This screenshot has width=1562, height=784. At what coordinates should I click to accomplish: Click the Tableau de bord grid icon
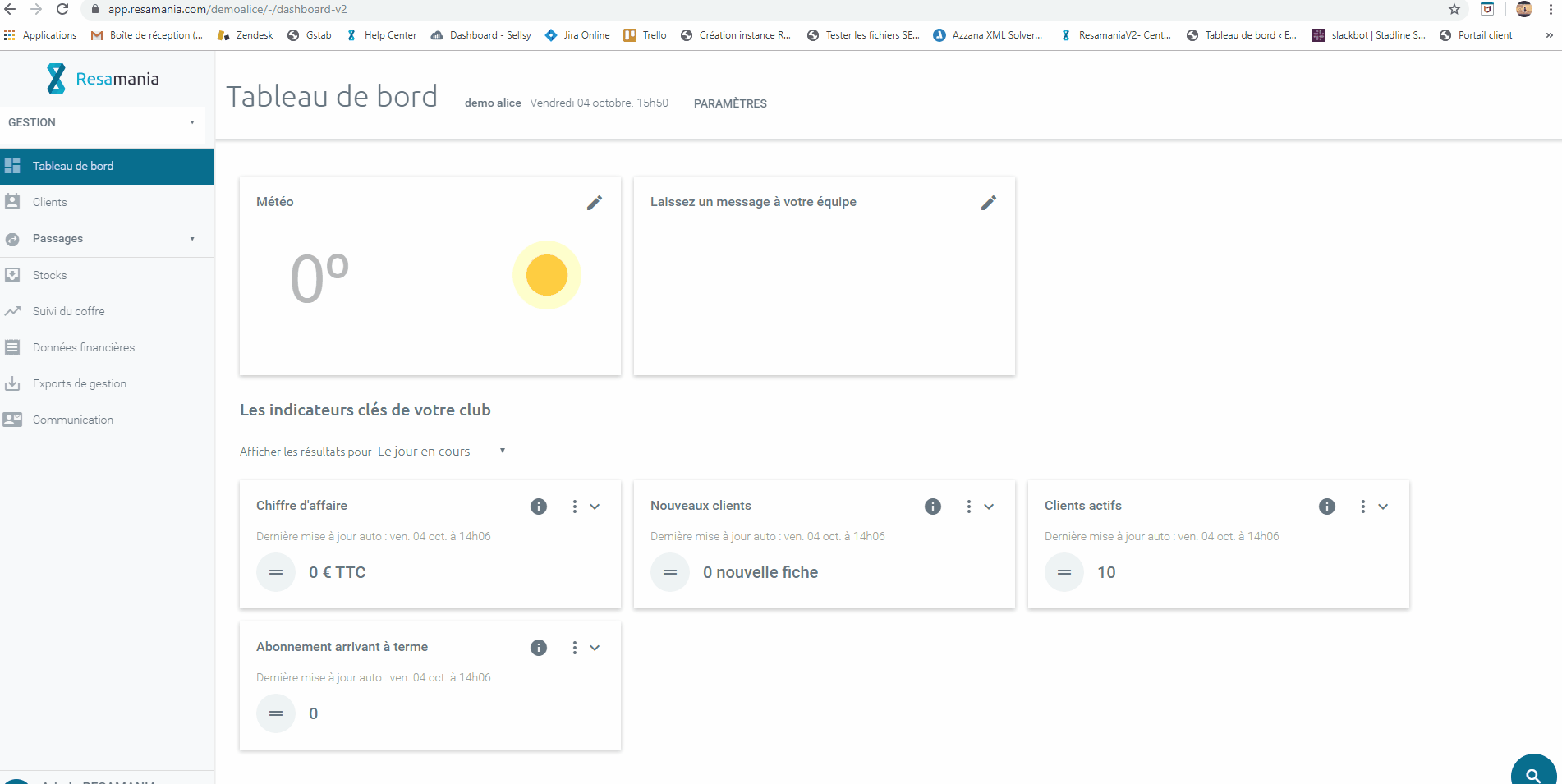pos(12,166)
